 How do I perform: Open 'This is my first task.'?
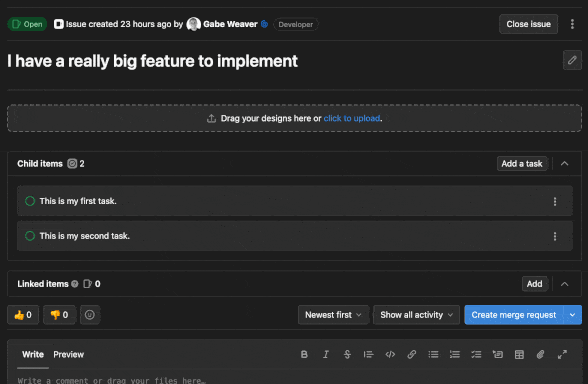pos(78,201)
